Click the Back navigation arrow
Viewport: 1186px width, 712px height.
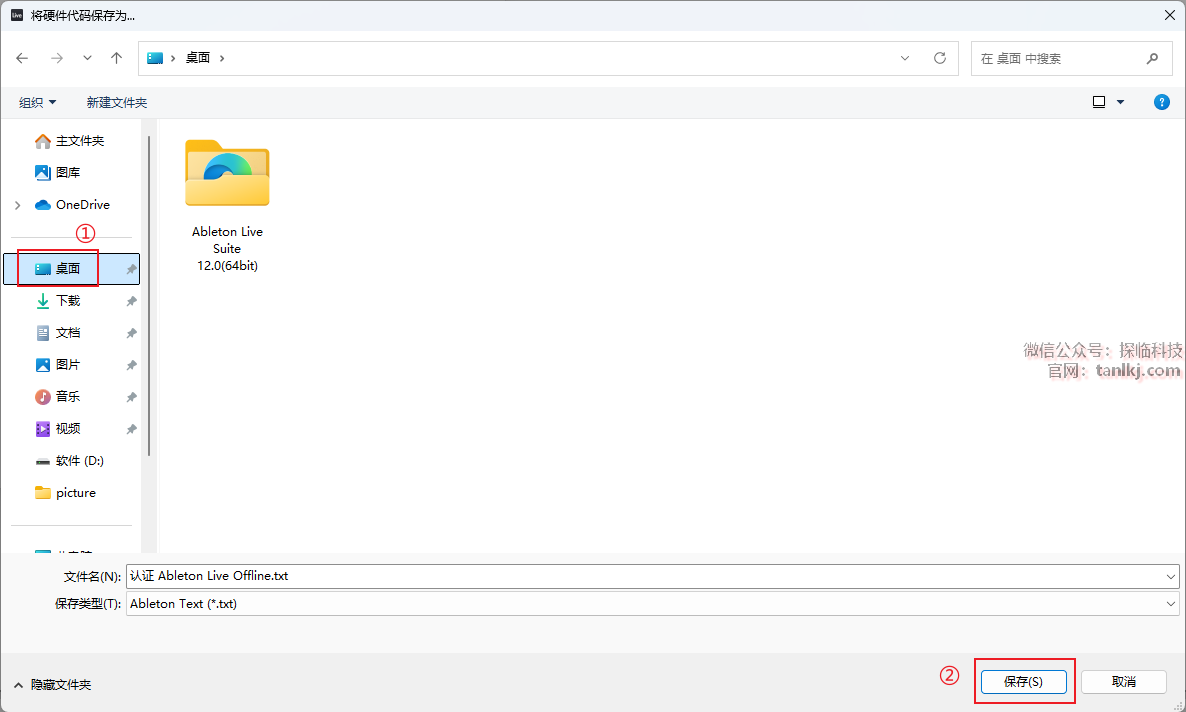(22, 58)
